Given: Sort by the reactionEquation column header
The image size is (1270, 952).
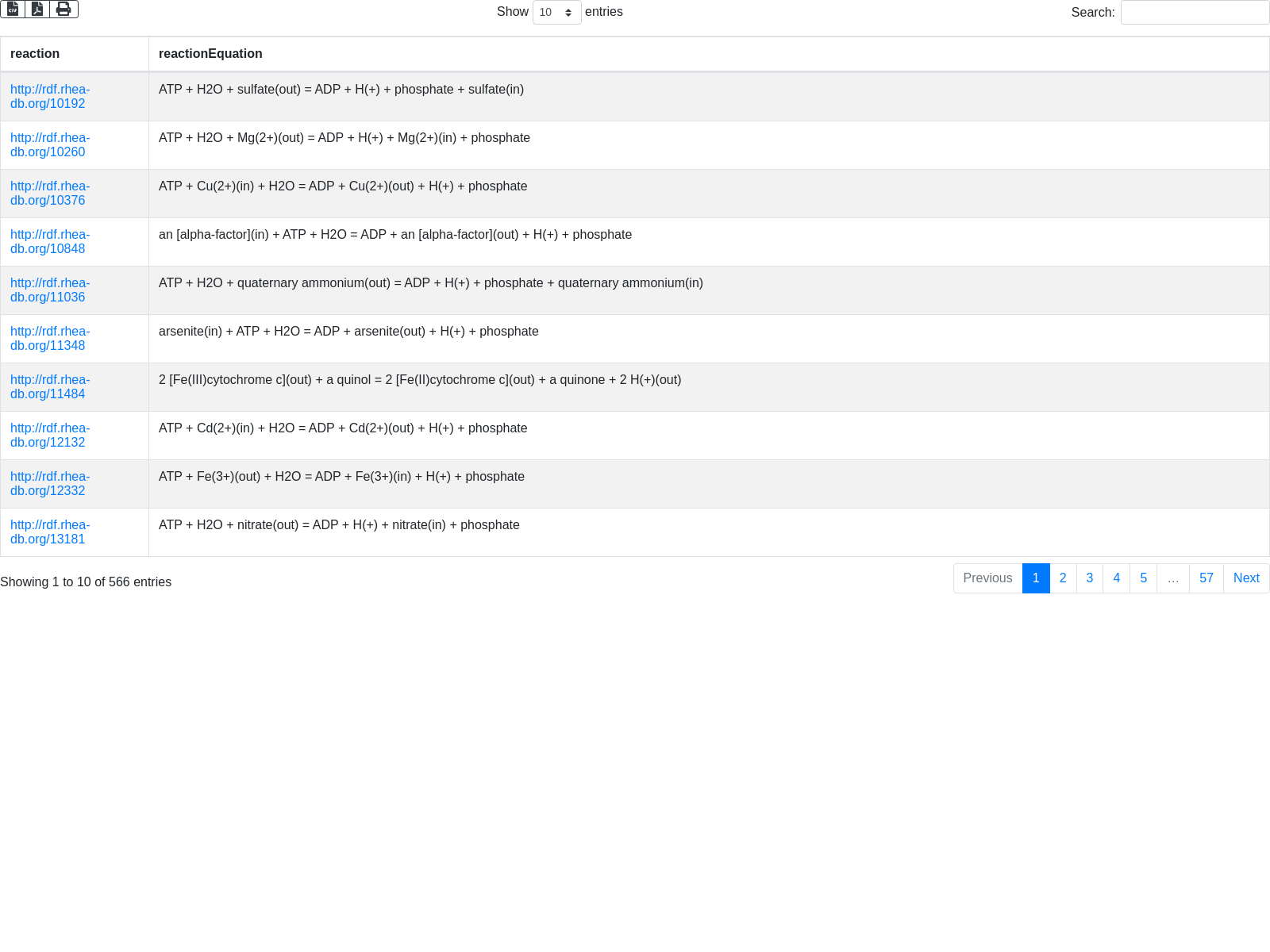Looking at the screenshot, I should pos(210,54).
